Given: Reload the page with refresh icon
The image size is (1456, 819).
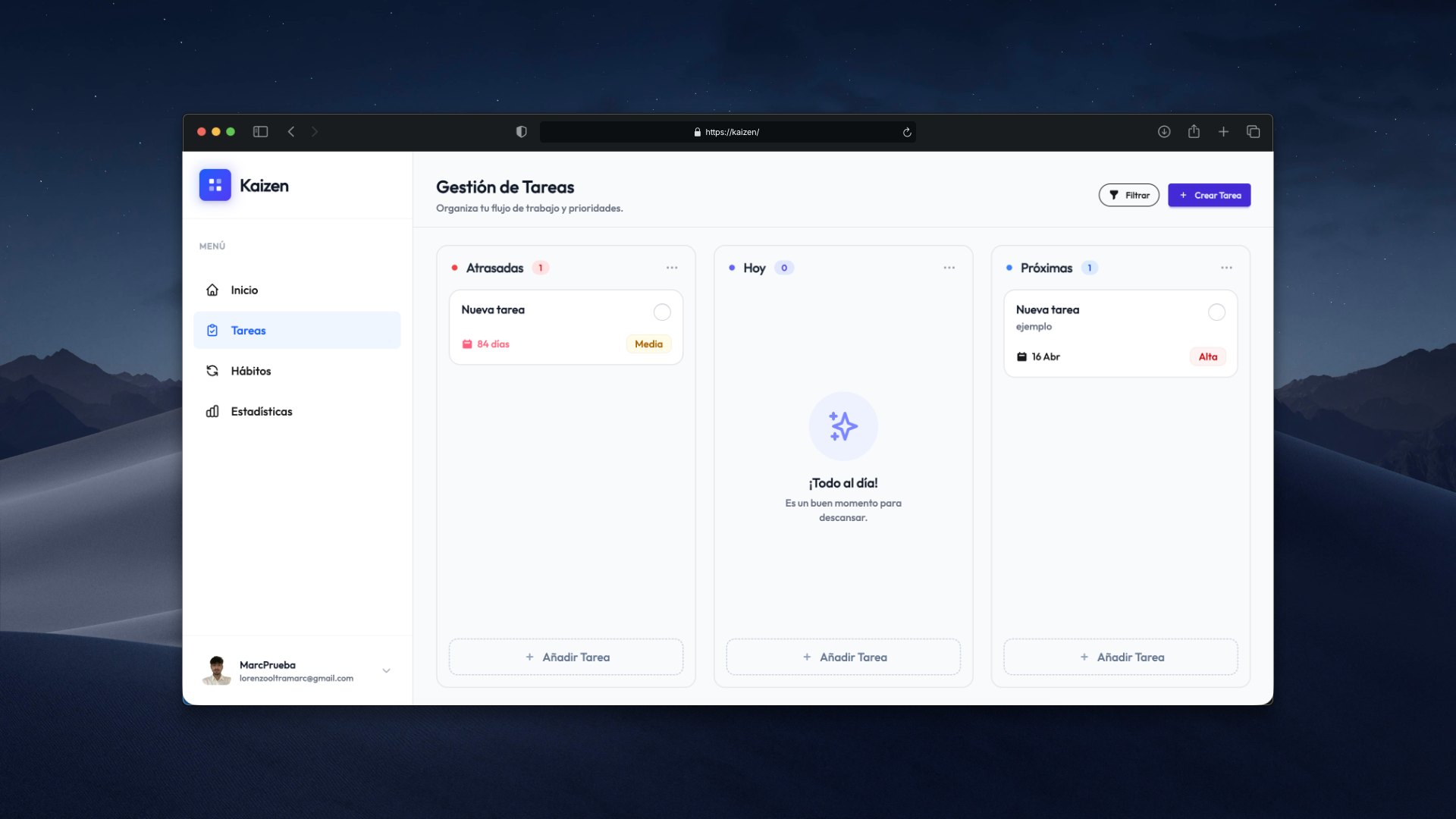Looking at the screenshot, I should 907,133.
